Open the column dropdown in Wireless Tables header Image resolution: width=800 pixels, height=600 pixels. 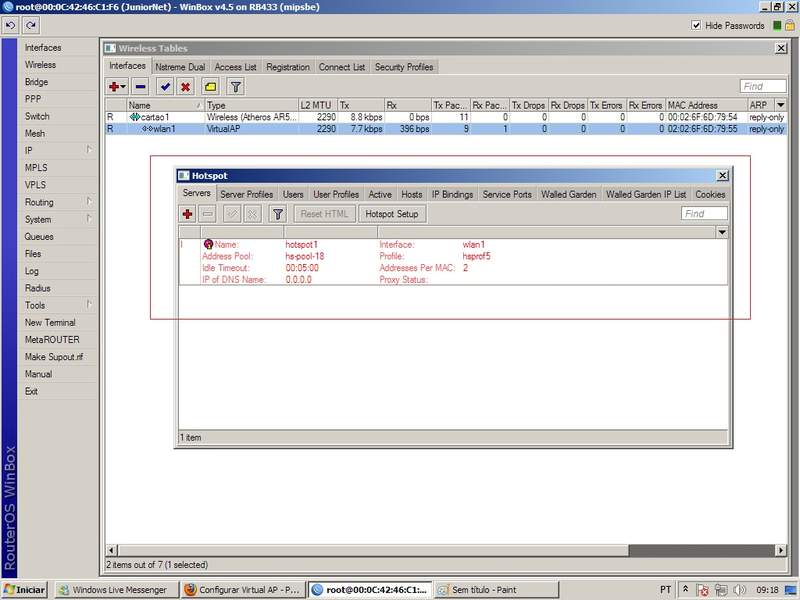[x=781, y=105]
